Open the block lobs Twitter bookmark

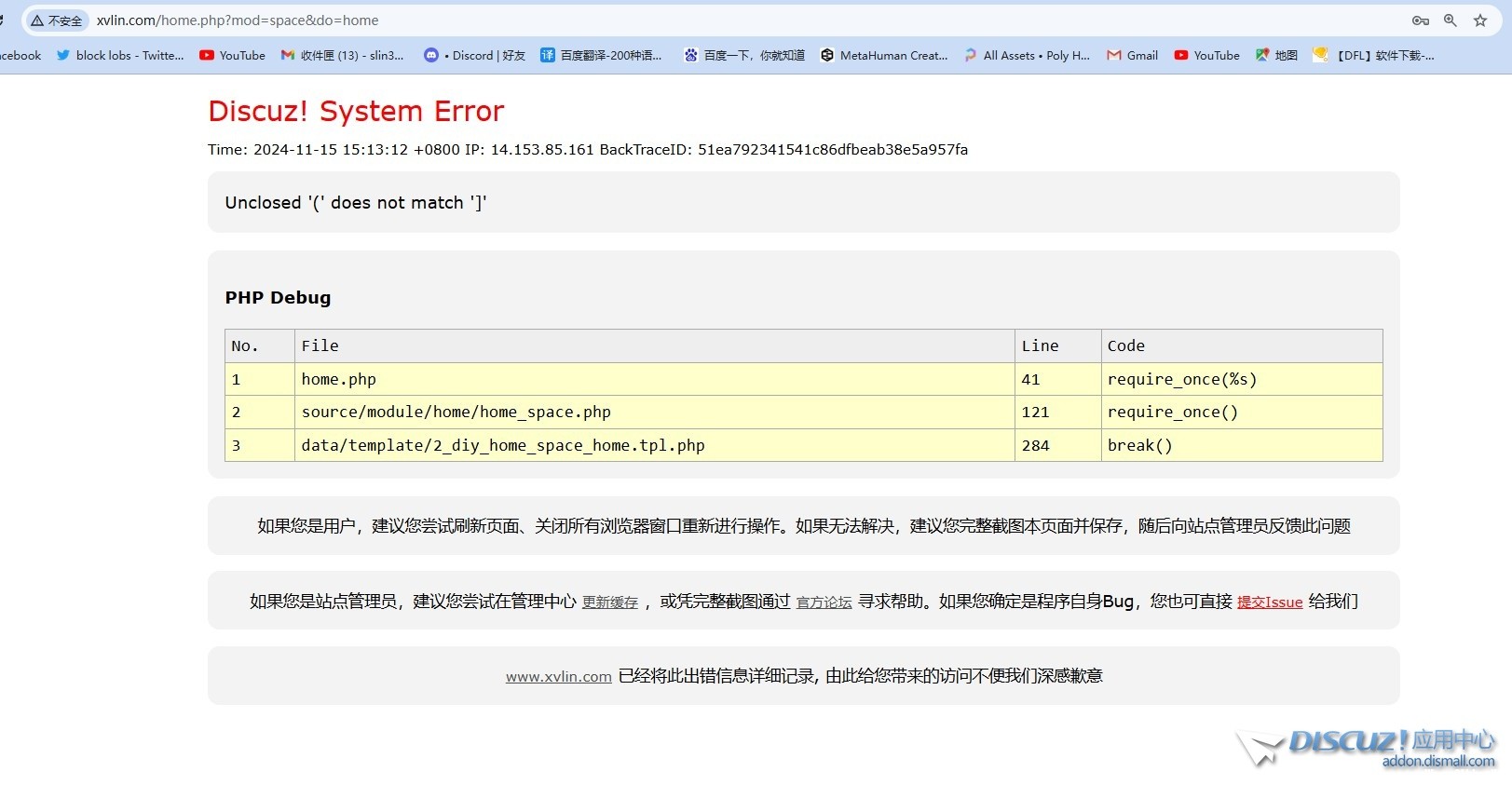[120, 56]
